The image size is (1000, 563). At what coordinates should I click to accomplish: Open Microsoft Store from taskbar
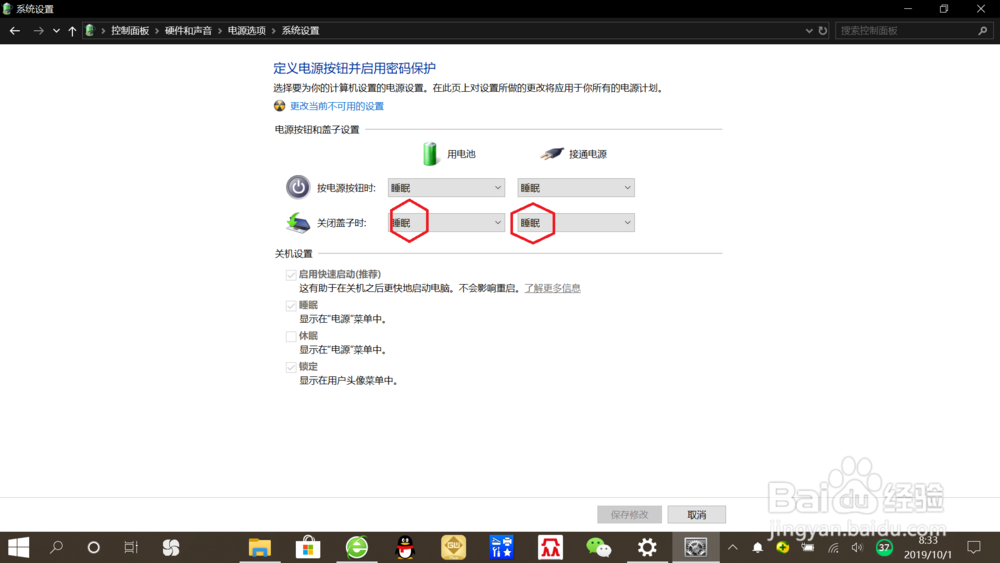coord(308,547)
